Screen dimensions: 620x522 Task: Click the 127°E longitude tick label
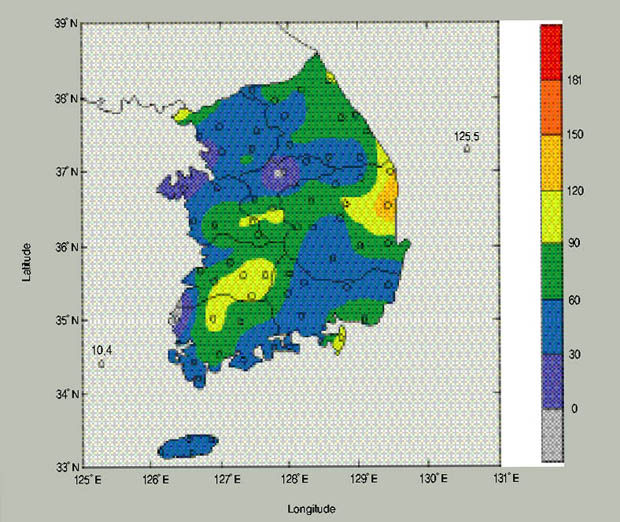[x=227, y=479]
